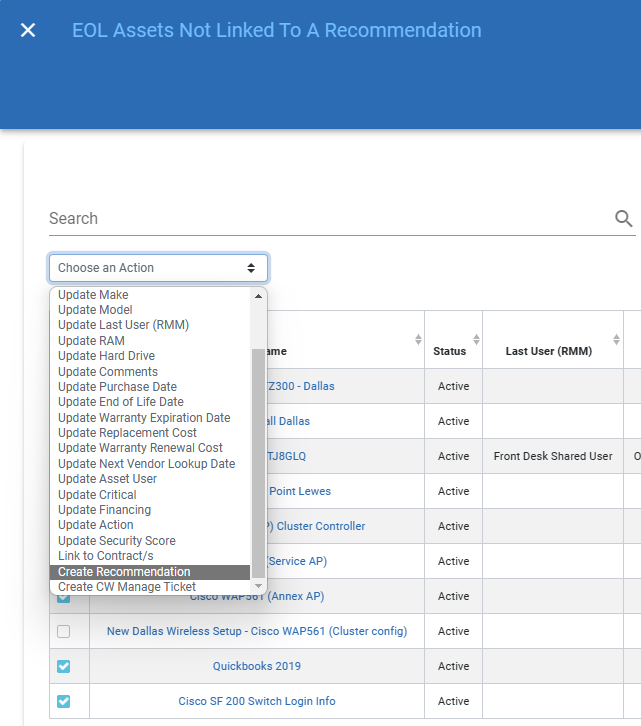Screen dimensions: 641x726
Task: Click the dropdown list scrollbar thumb
Action: coord(258,463)
